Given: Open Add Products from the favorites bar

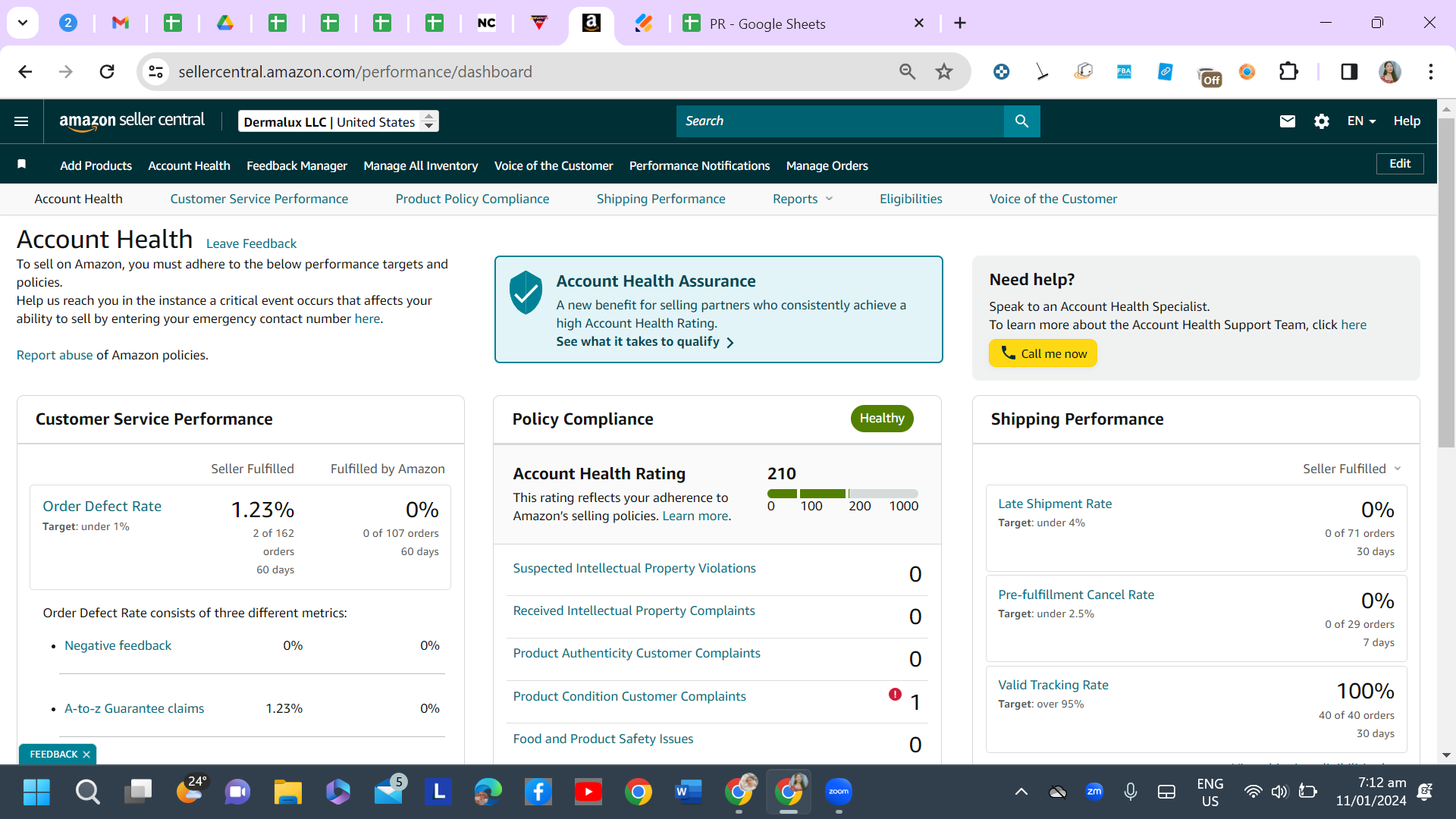Looking at the screenshot, I should tap(96, 165).
